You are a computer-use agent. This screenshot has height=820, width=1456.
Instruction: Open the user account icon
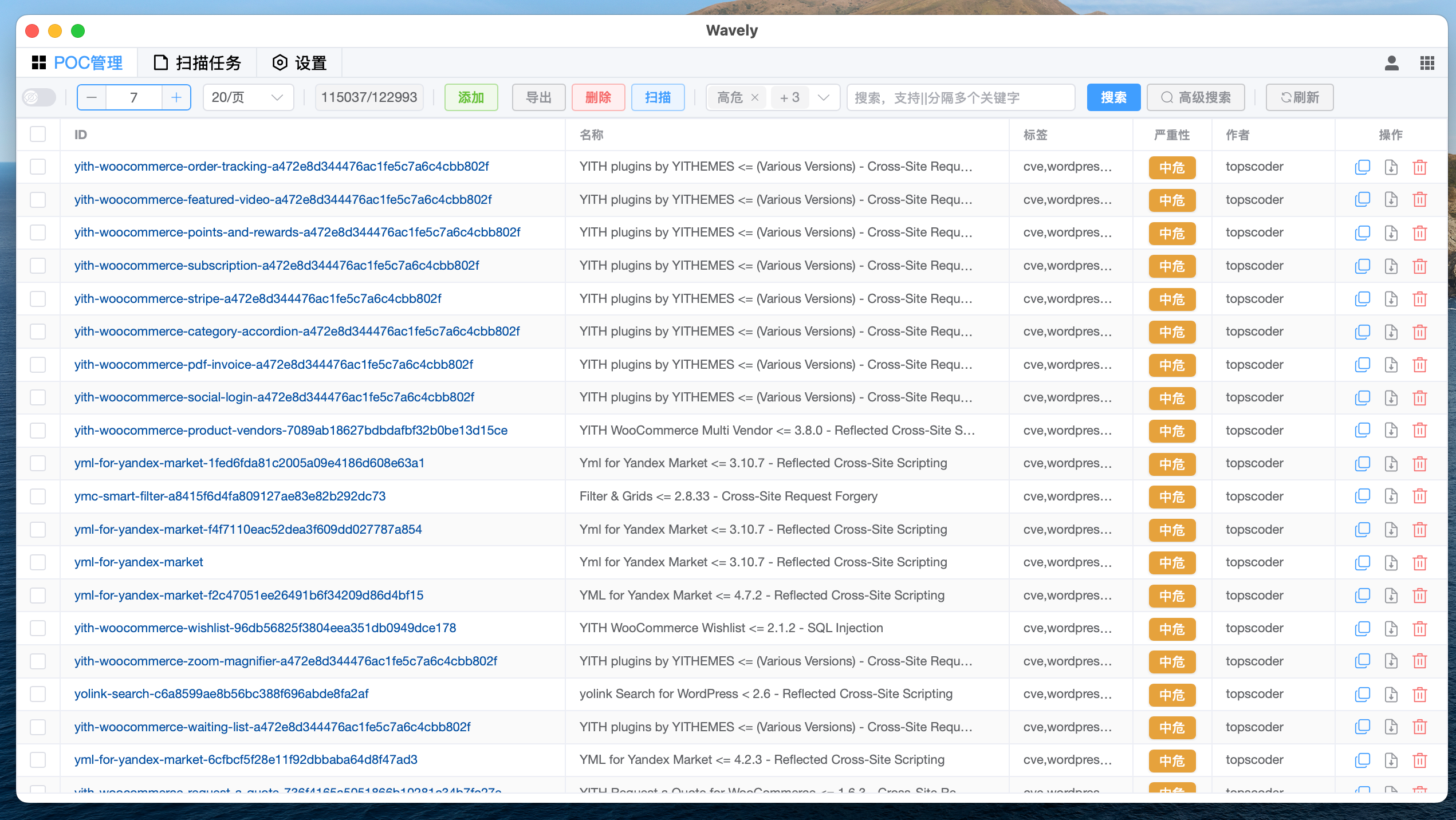1391,63
